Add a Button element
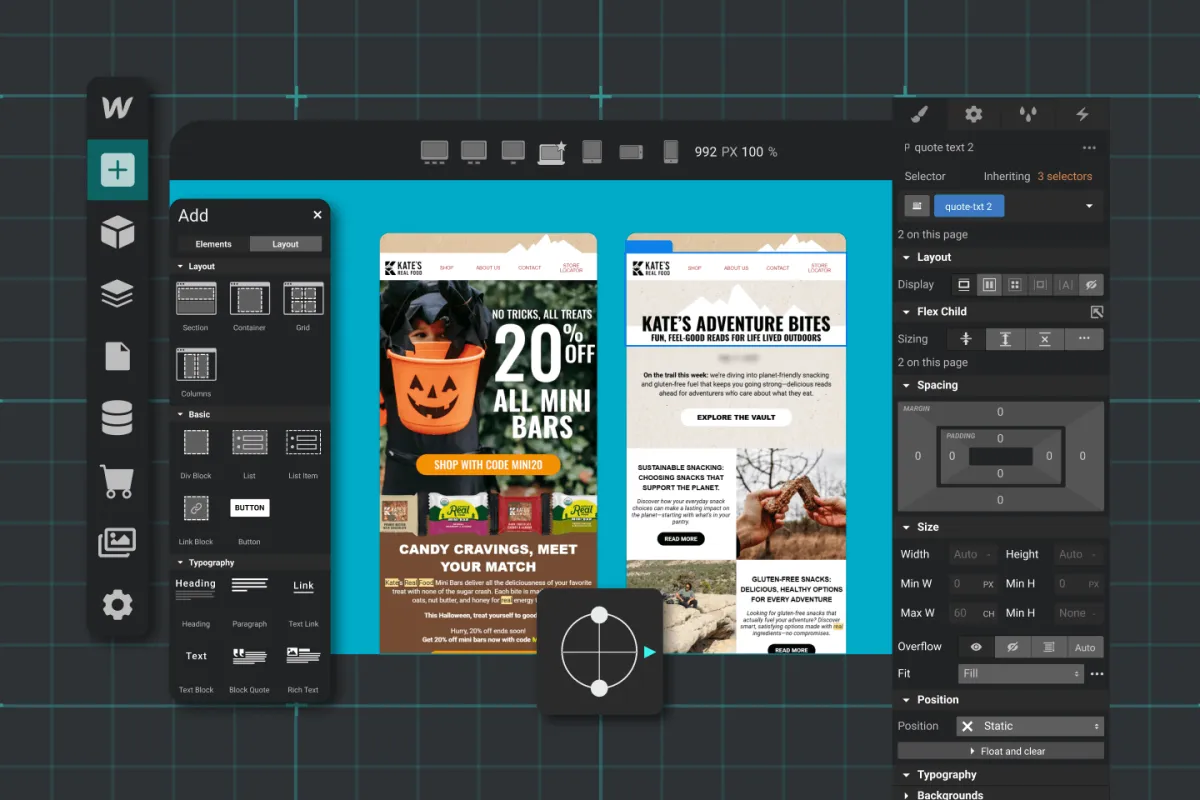This screenshot has height=800, width=1200. [x=249, y=508]
